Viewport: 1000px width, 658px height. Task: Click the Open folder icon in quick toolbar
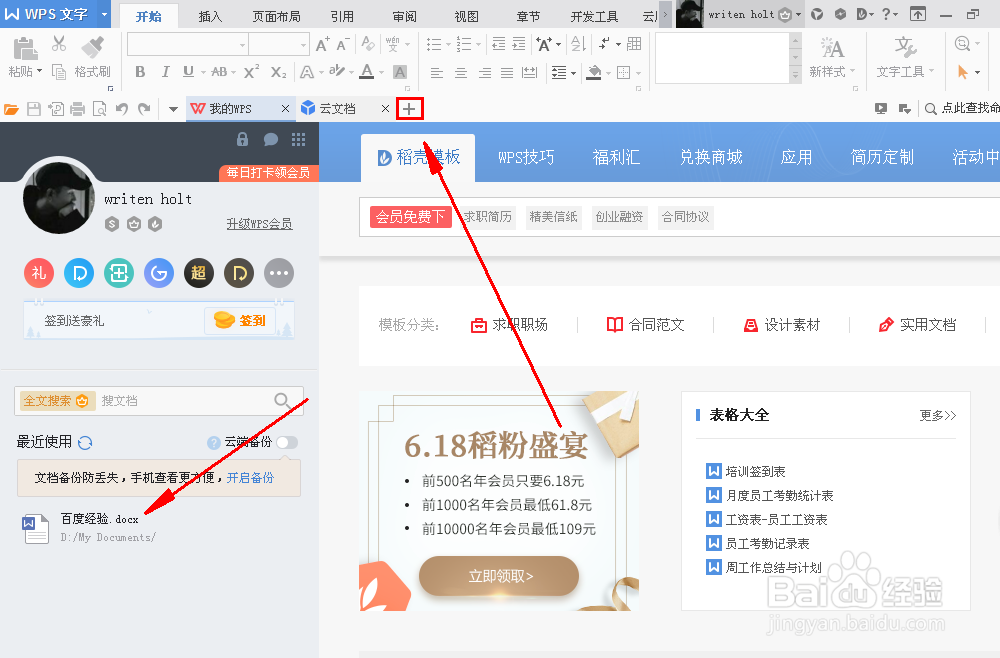click(x=11, y=110)
